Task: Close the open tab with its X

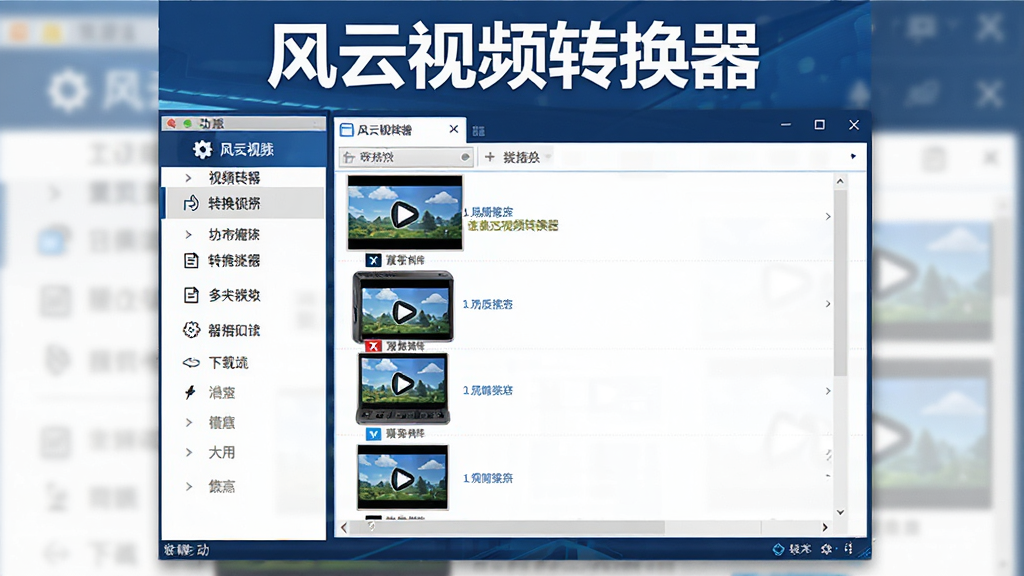Action: tap(454, 129)
